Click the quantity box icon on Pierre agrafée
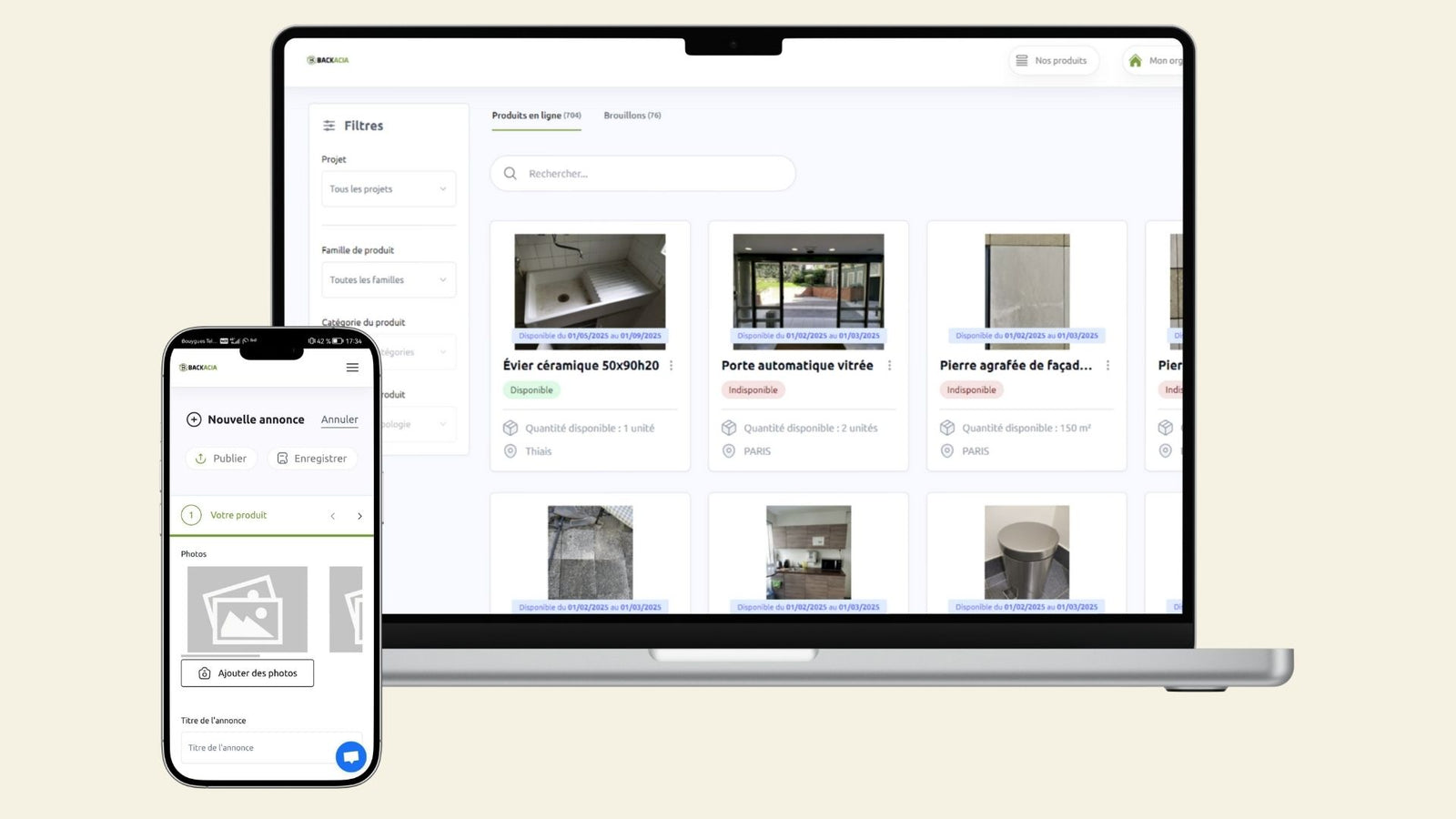1456x819 pixels. tap(947, 428)
